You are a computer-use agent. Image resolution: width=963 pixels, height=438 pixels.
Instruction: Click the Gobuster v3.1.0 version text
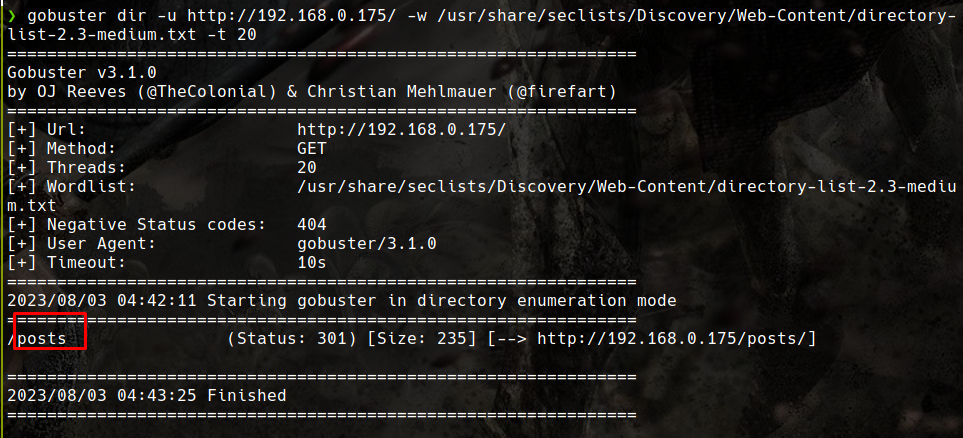[82, 73]
